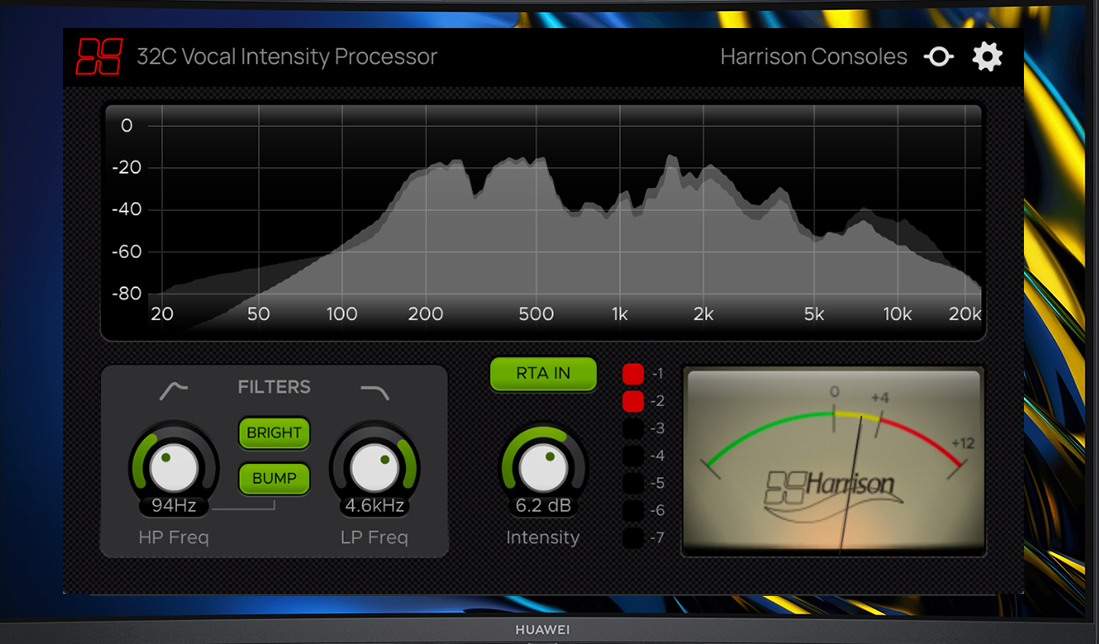Click the 94Hz value field
1099x644 pixels.
coord(174,506)
